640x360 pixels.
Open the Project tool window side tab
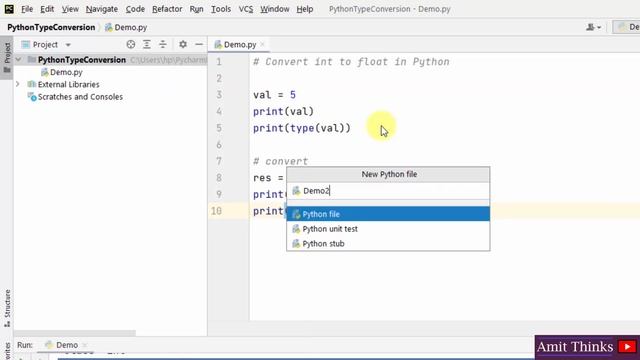[x=7, y=58]
